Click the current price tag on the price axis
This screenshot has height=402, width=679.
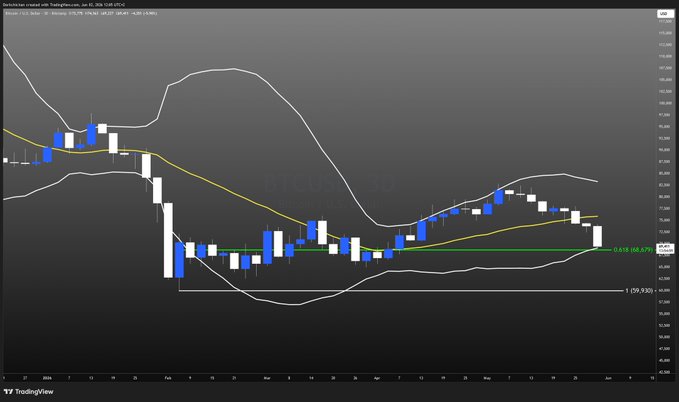(665, 248)
